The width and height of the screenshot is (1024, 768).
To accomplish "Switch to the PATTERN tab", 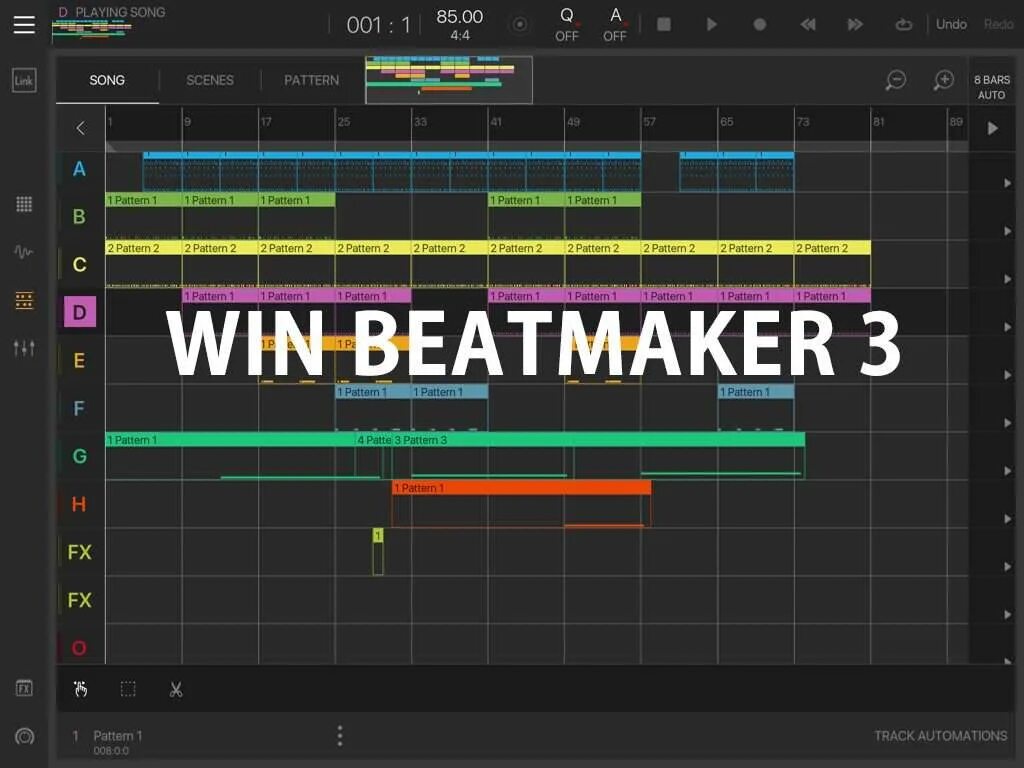I will (x=312, y=80).
